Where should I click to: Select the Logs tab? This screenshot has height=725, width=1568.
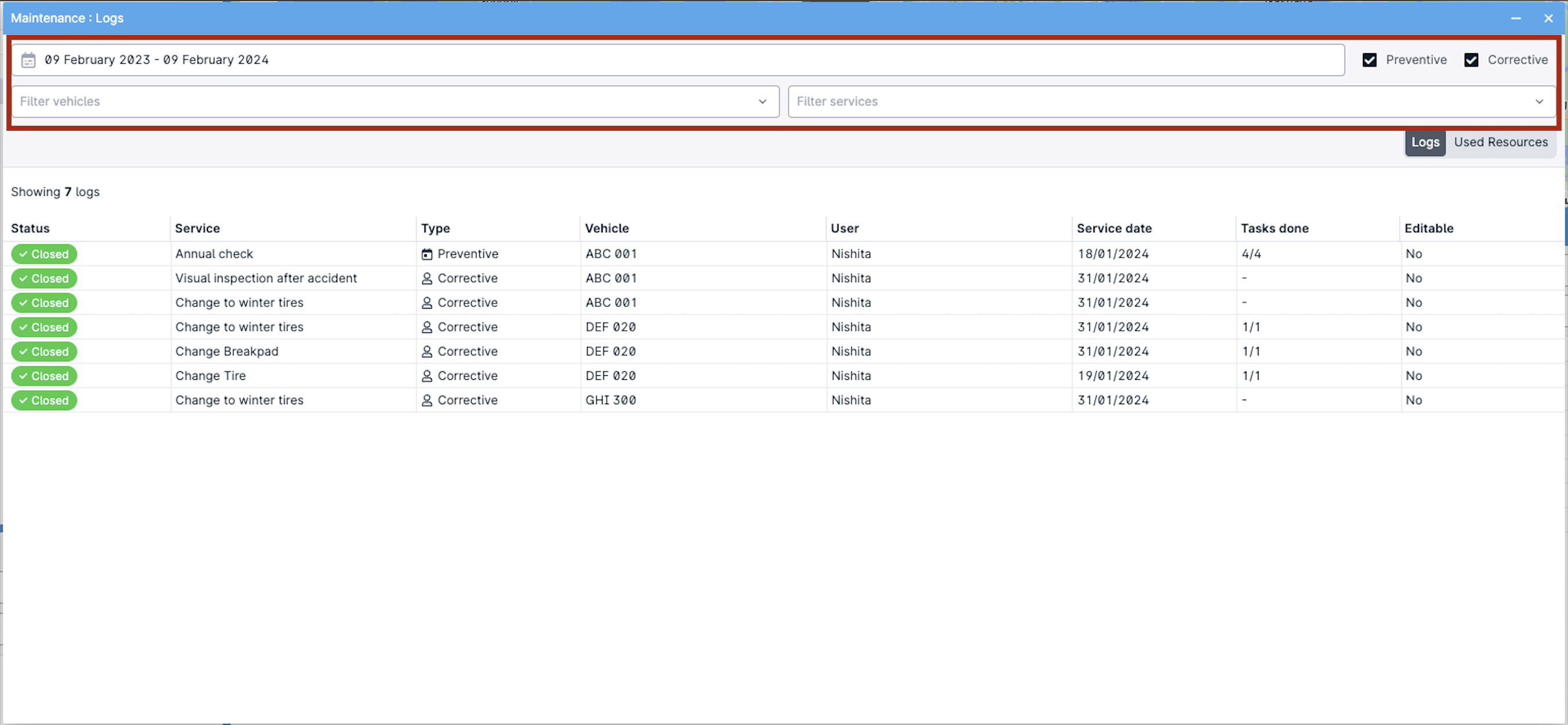1425,142
